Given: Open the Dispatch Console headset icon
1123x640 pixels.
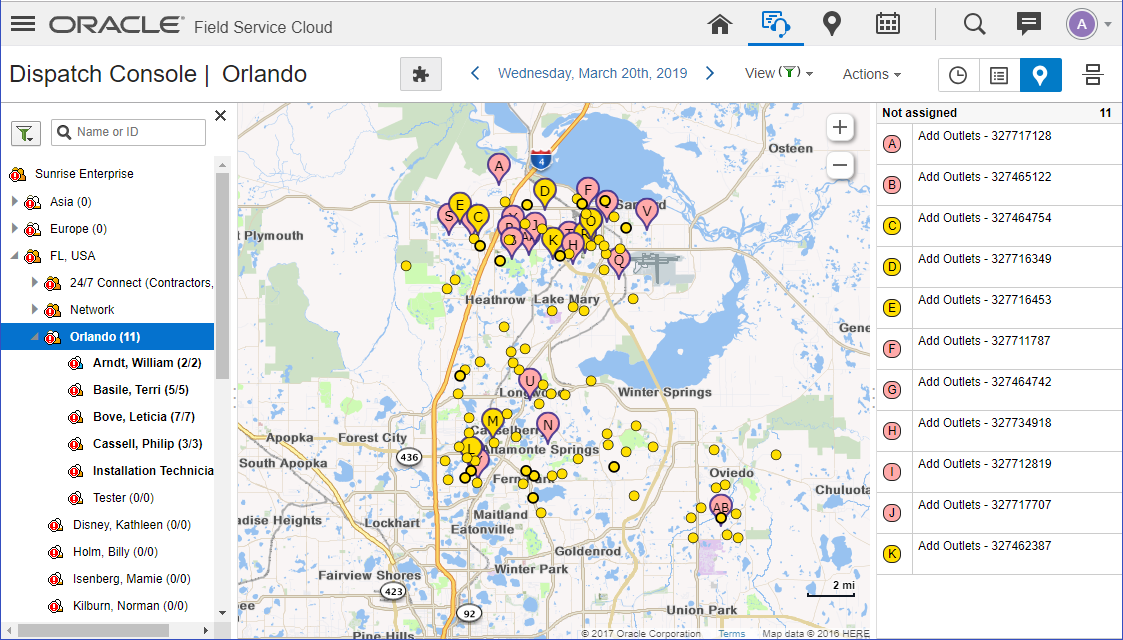Looking at the screenshot, I should pyautogui.click(x=776, y=24).
